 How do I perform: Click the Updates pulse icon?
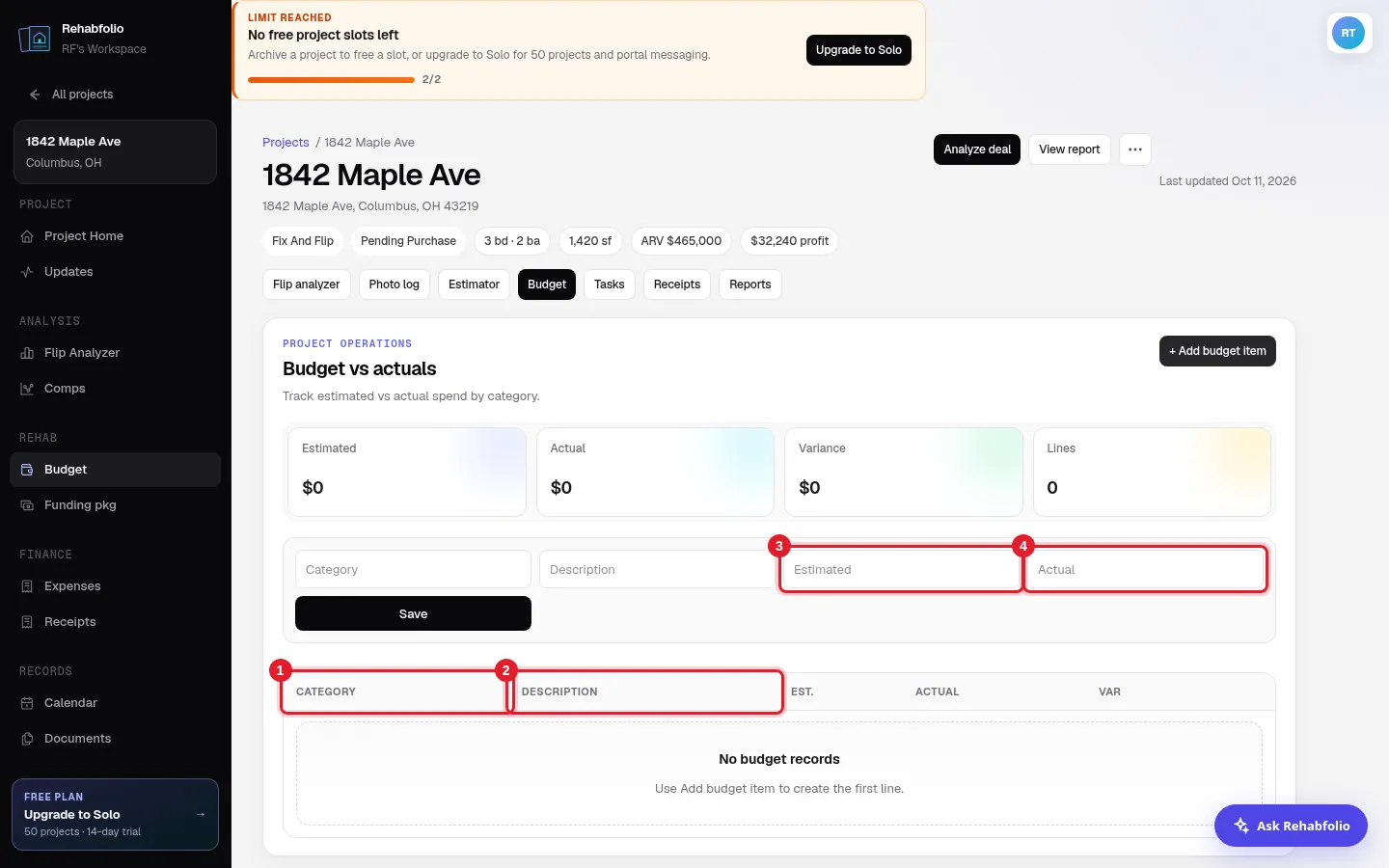(x=27, y=272)
